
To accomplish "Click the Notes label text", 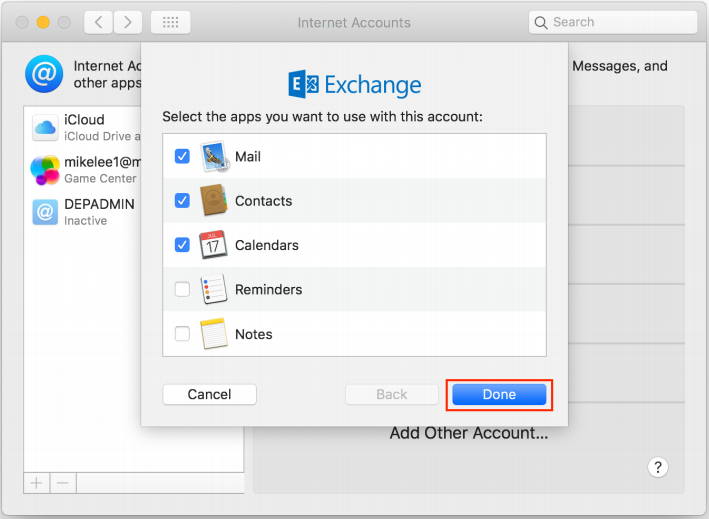I will [254, 334].
